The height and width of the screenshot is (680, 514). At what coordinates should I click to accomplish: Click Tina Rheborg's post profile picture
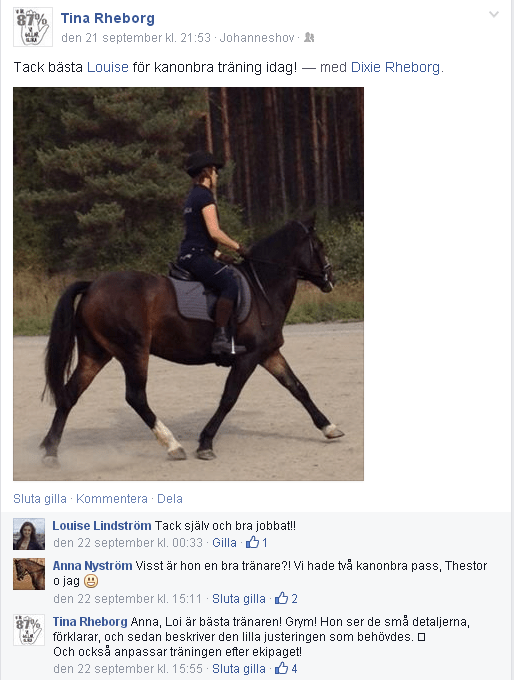point(33,27)
